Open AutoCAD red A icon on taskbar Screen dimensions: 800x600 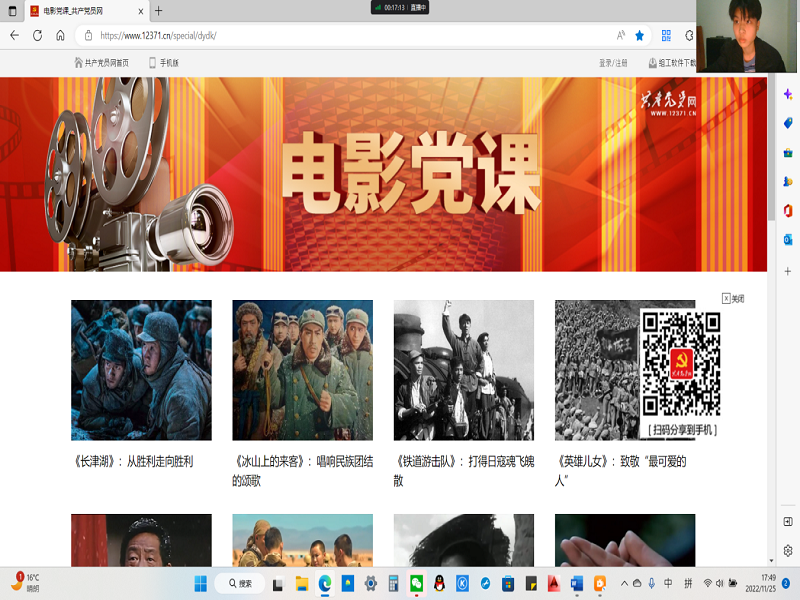click(x=554, y=583)
